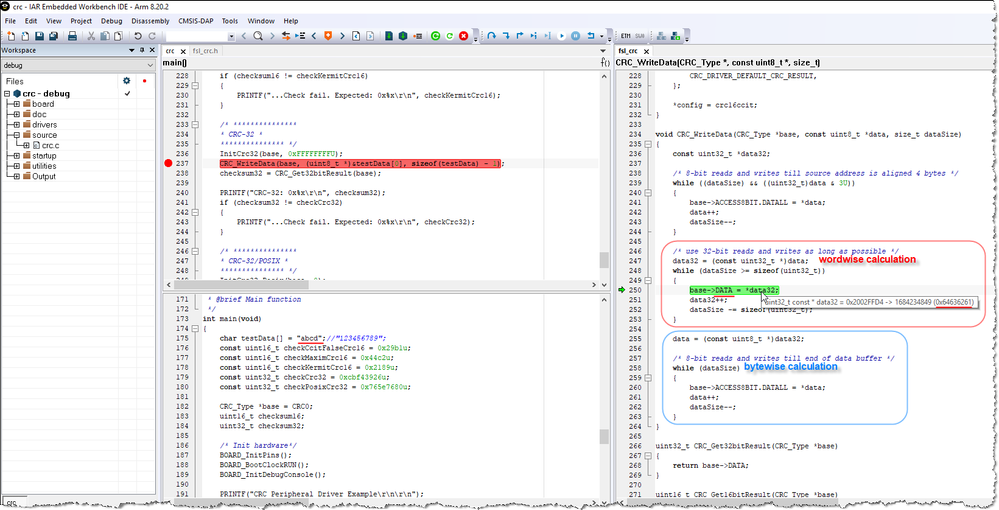Click the Save All toolbar icon
Screen dimensions: 999x510
click(54, 36)
